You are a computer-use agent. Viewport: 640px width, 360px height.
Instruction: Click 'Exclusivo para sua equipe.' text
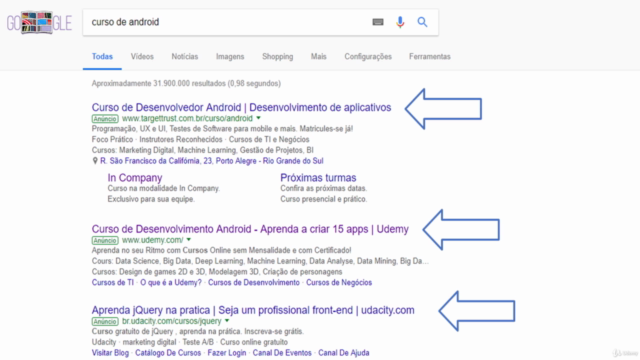(x=151, y=199)
